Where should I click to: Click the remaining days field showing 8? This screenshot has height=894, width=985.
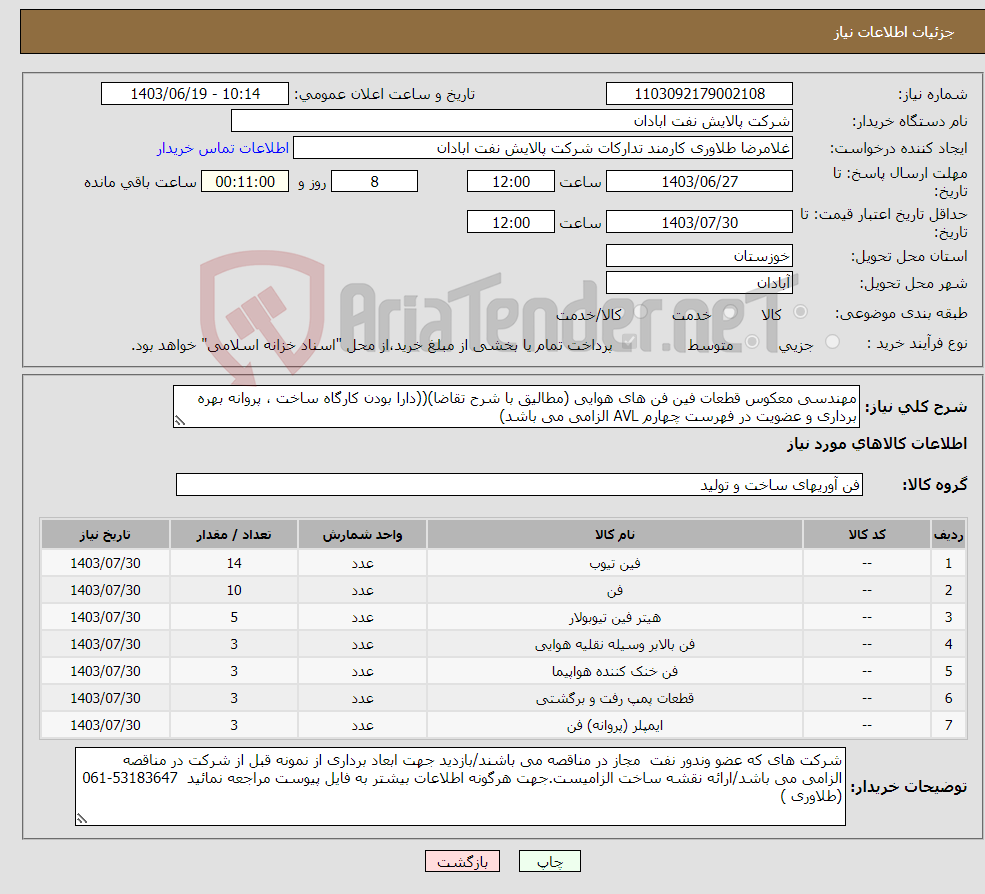point(374,182)
